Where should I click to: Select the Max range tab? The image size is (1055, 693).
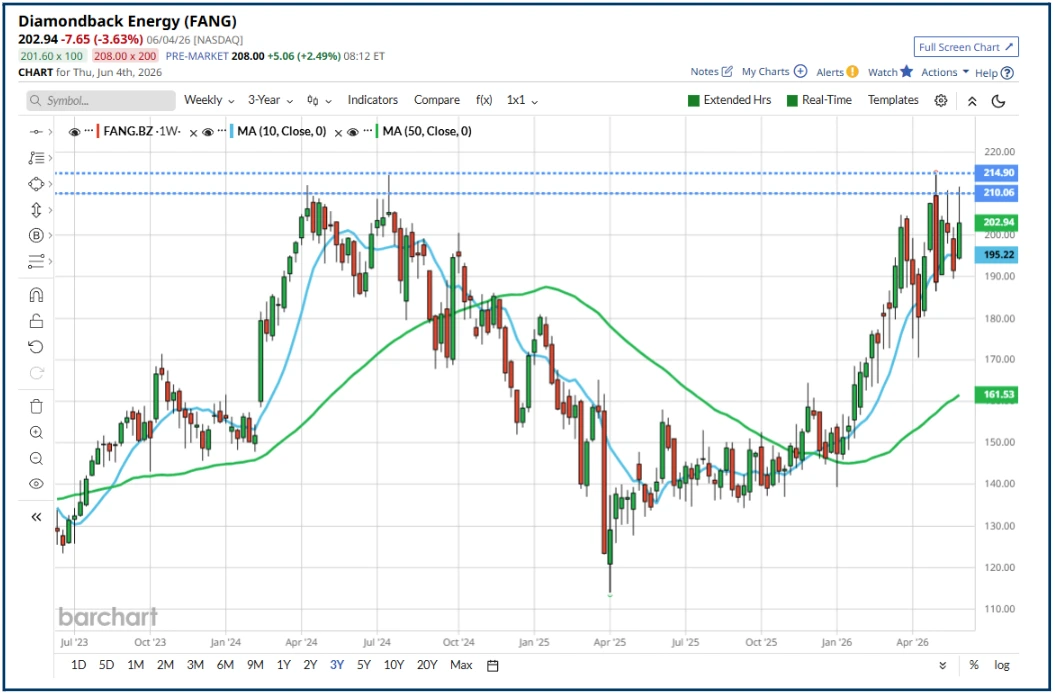461,665
